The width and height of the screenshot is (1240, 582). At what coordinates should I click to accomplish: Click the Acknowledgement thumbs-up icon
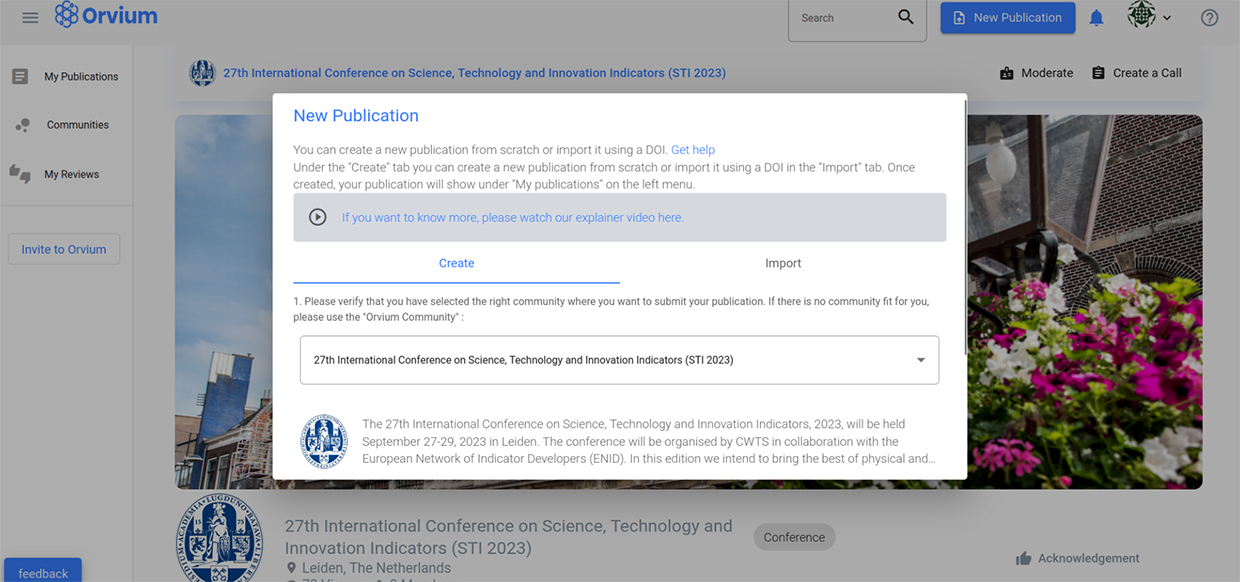(1023, 558)
